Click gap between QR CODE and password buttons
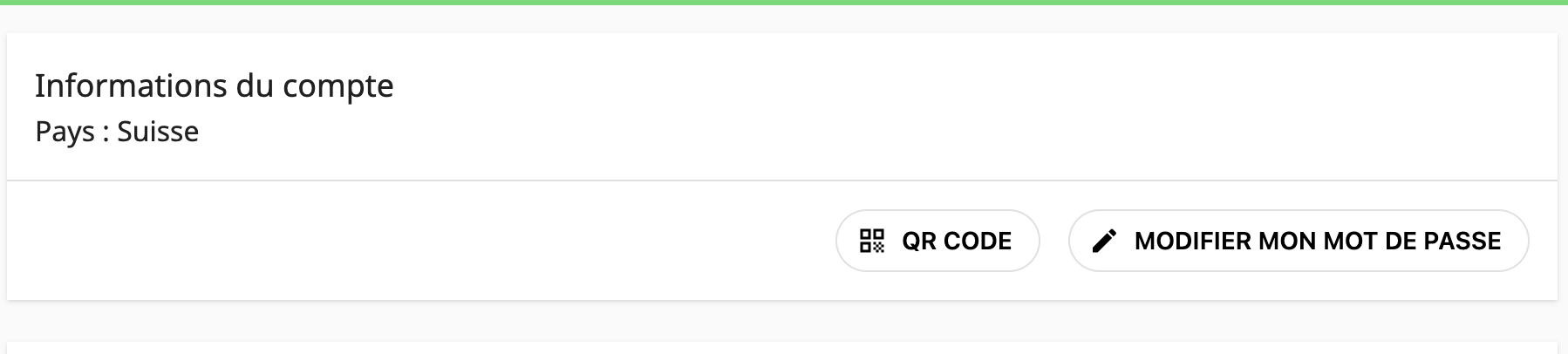 (1054, 241)
